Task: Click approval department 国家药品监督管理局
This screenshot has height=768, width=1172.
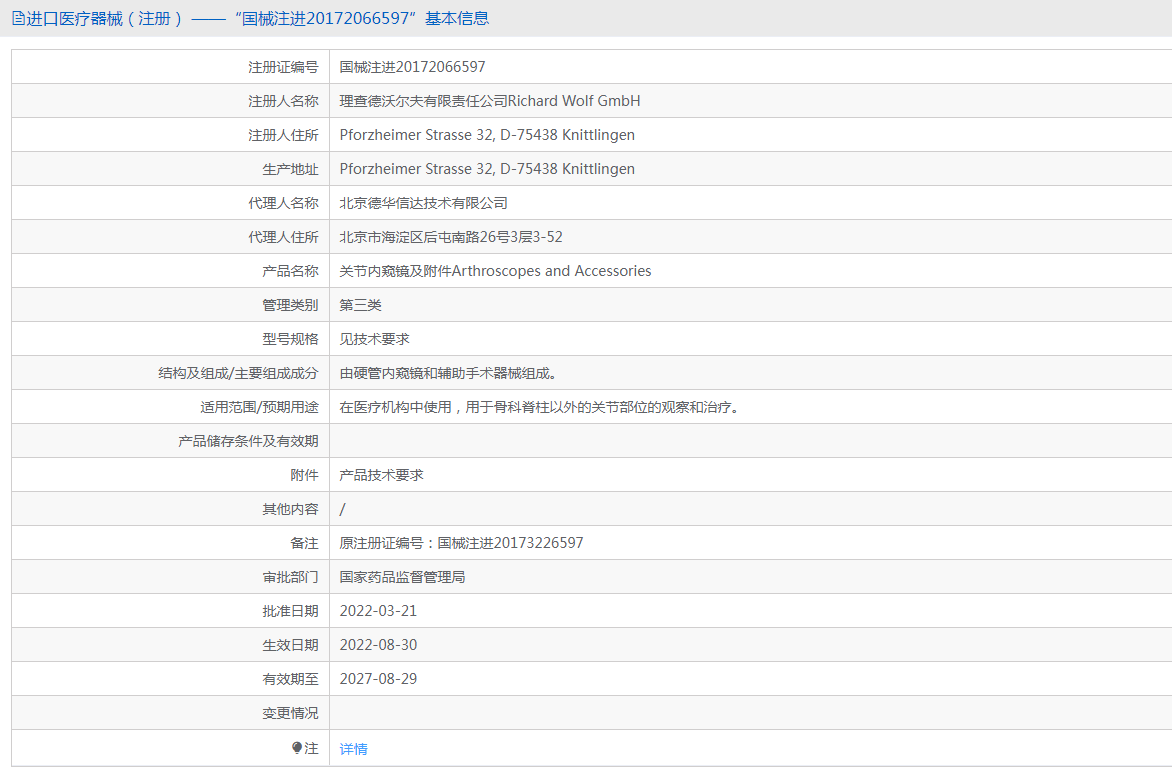Action: [402, 577]
